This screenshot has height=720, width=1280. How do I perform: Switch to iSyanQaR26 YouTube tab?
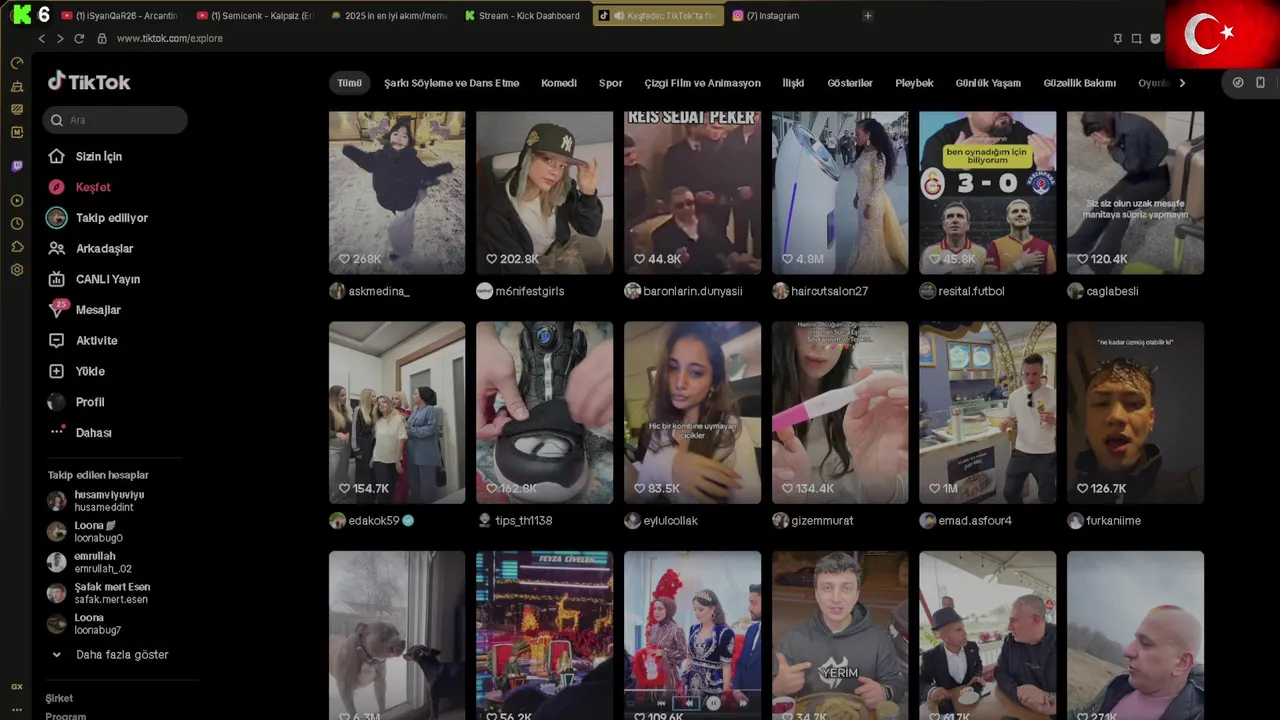pos(120,16)
